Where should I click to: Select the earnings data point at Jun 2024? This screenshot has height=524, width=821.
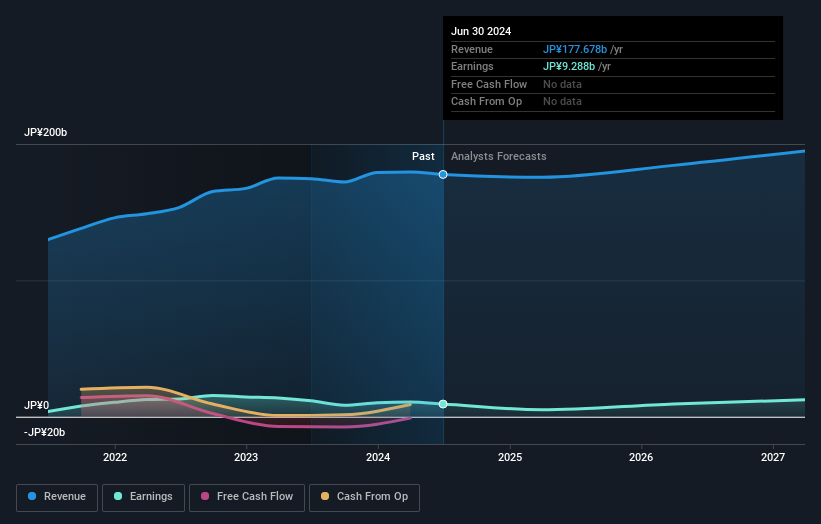tap(443, 404)
